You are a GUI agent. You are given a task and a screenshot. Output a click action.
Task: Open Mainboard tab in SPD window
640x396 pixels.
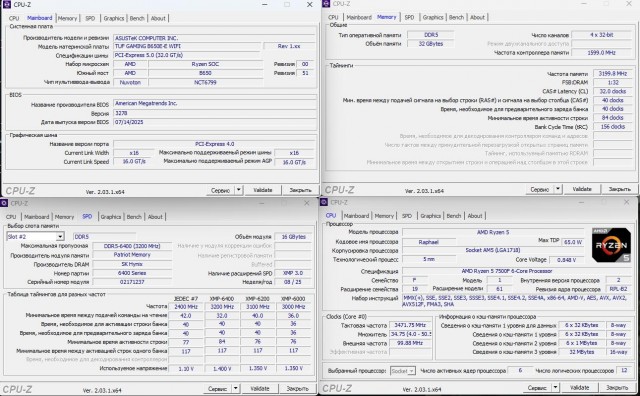click(36, 217)
